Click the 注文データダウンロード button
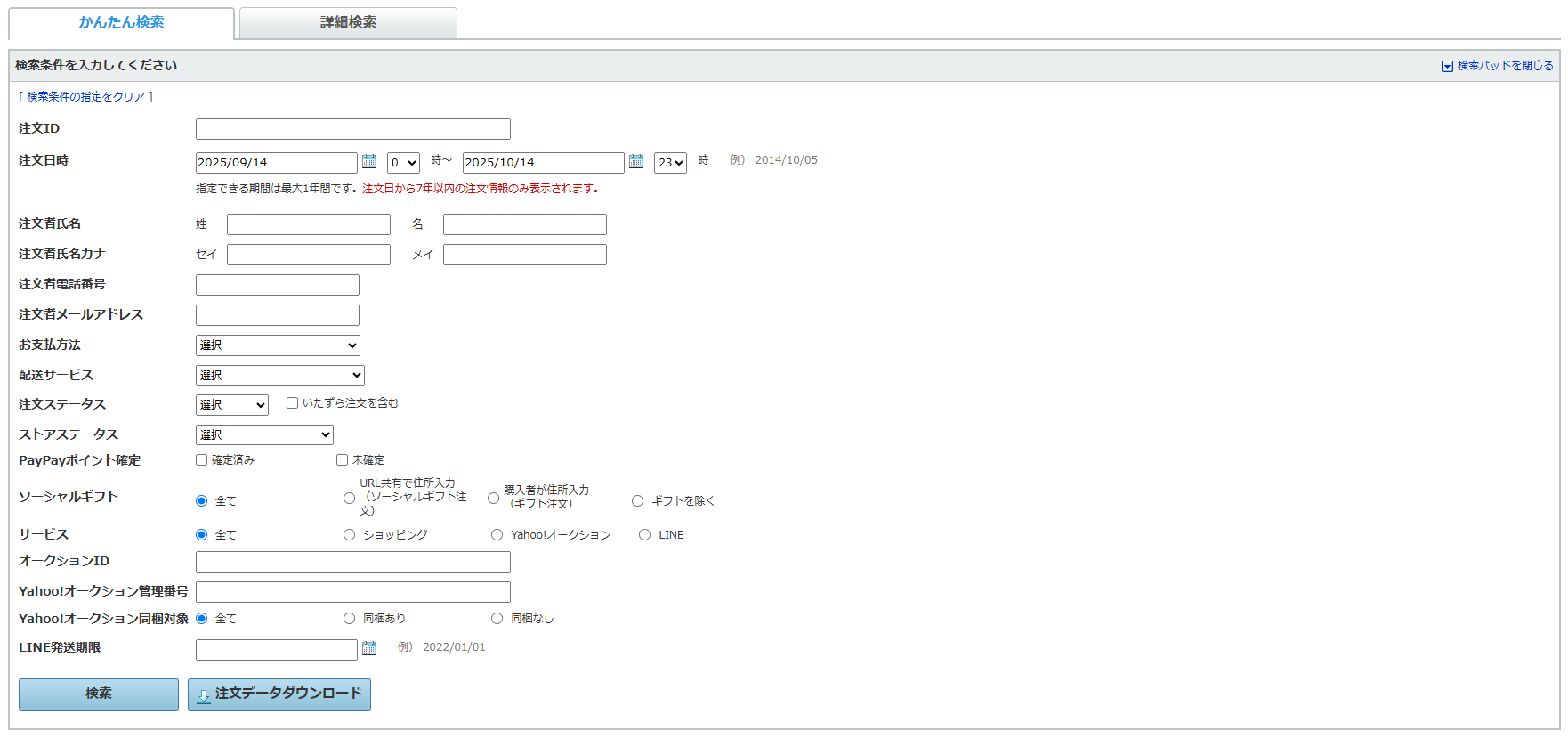1568x739 pixels. tap(279, 694)
